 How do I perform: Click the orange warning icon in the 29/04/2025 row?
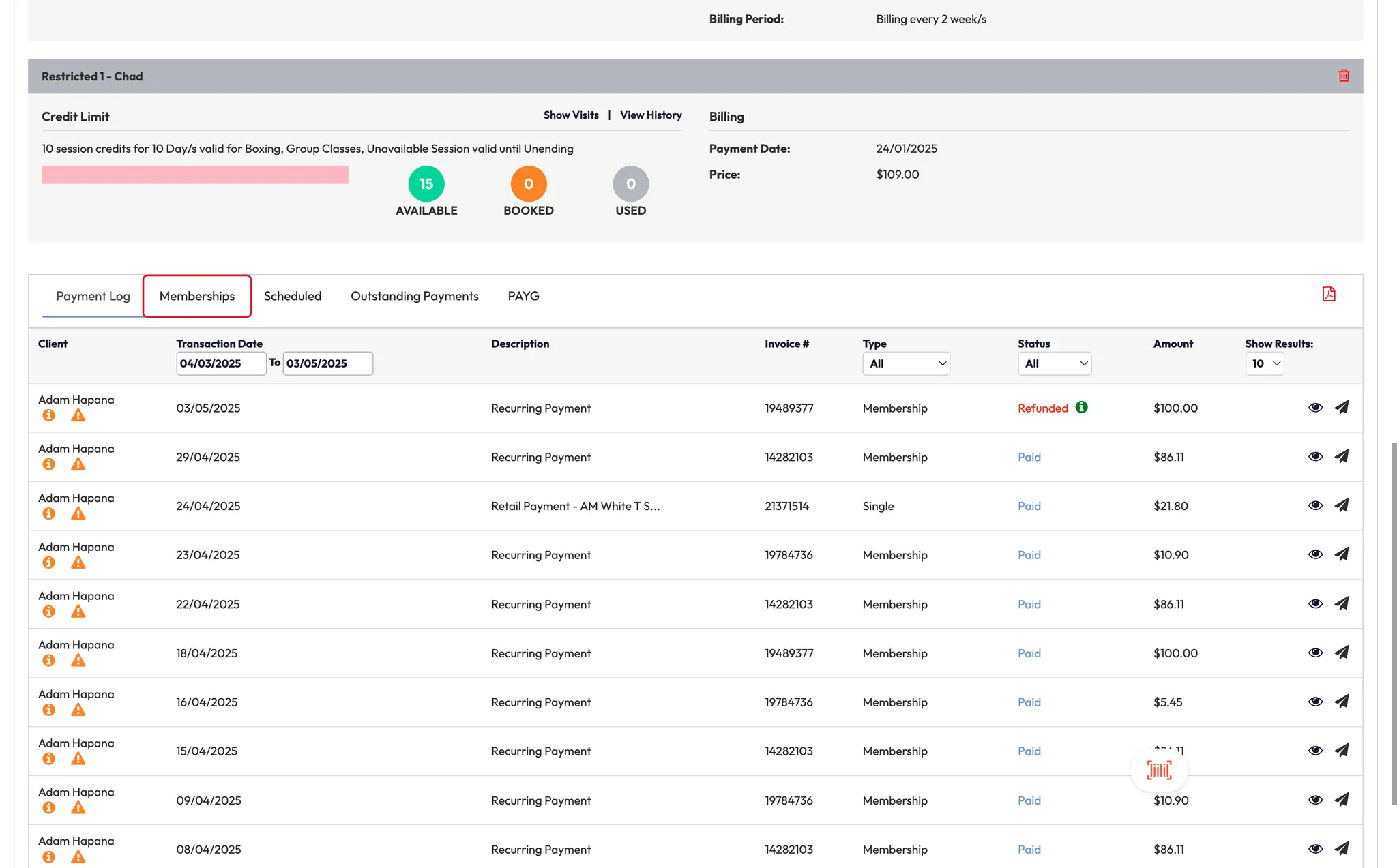[x=78, y=464]
